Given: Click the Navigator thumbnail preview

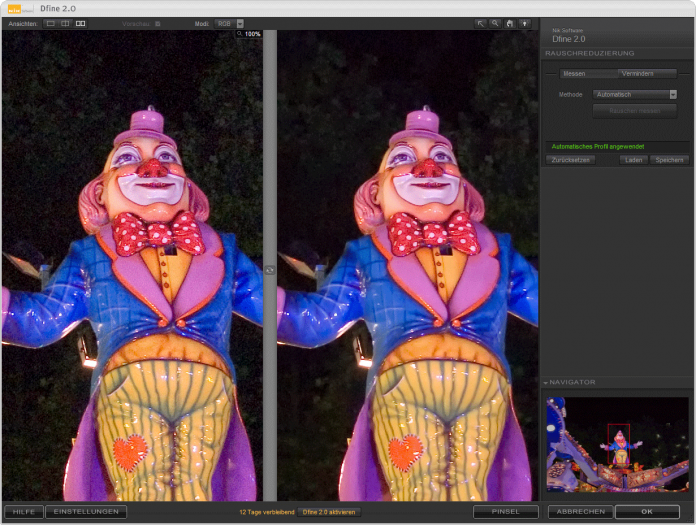Looking at the screenshot, I should point(617,443).
